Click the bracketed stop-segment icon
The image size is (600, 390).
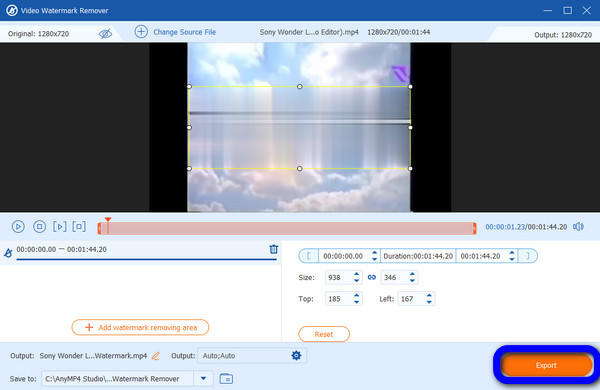pos(79,226)
